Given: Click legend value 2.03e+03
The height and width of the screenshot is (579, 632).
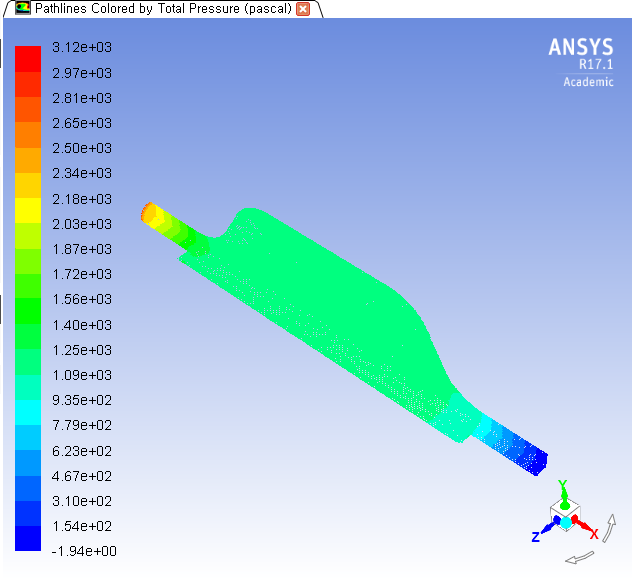Looking at the screenshot, I should pos(82,224).
